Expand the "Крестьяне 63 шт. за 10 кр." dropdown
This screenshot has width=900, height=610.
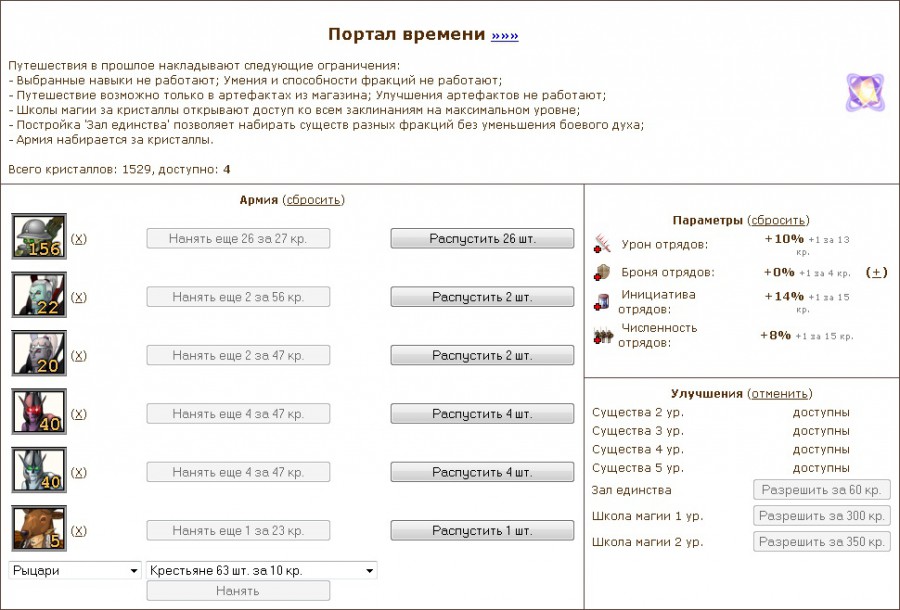pyautogui.click(x=262, y=570)
